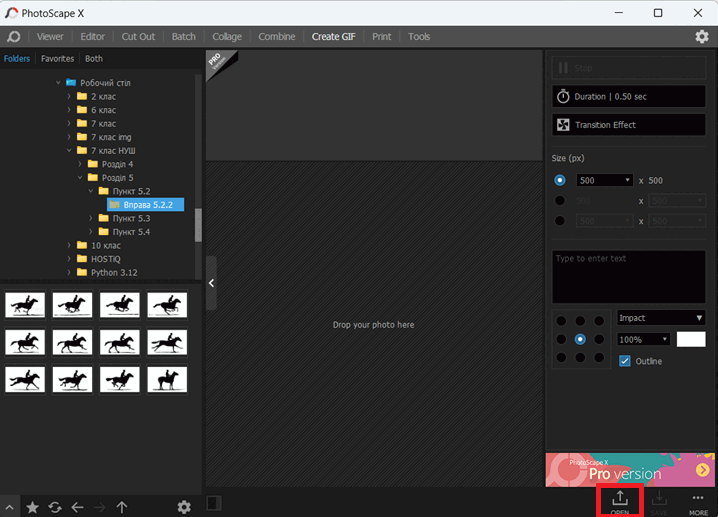Click the Transition Effect button
Viewport: 718px width, 517px height.
[628, 125]
